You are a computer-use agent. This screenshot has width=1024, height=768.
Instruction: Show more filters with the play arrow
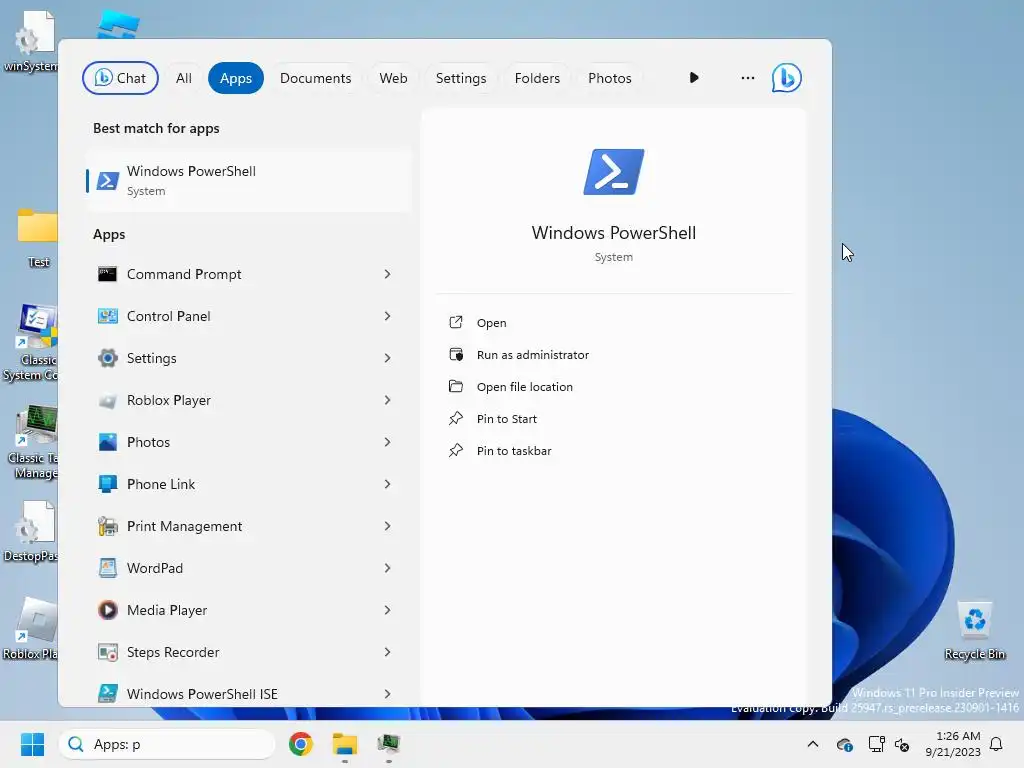694,78
